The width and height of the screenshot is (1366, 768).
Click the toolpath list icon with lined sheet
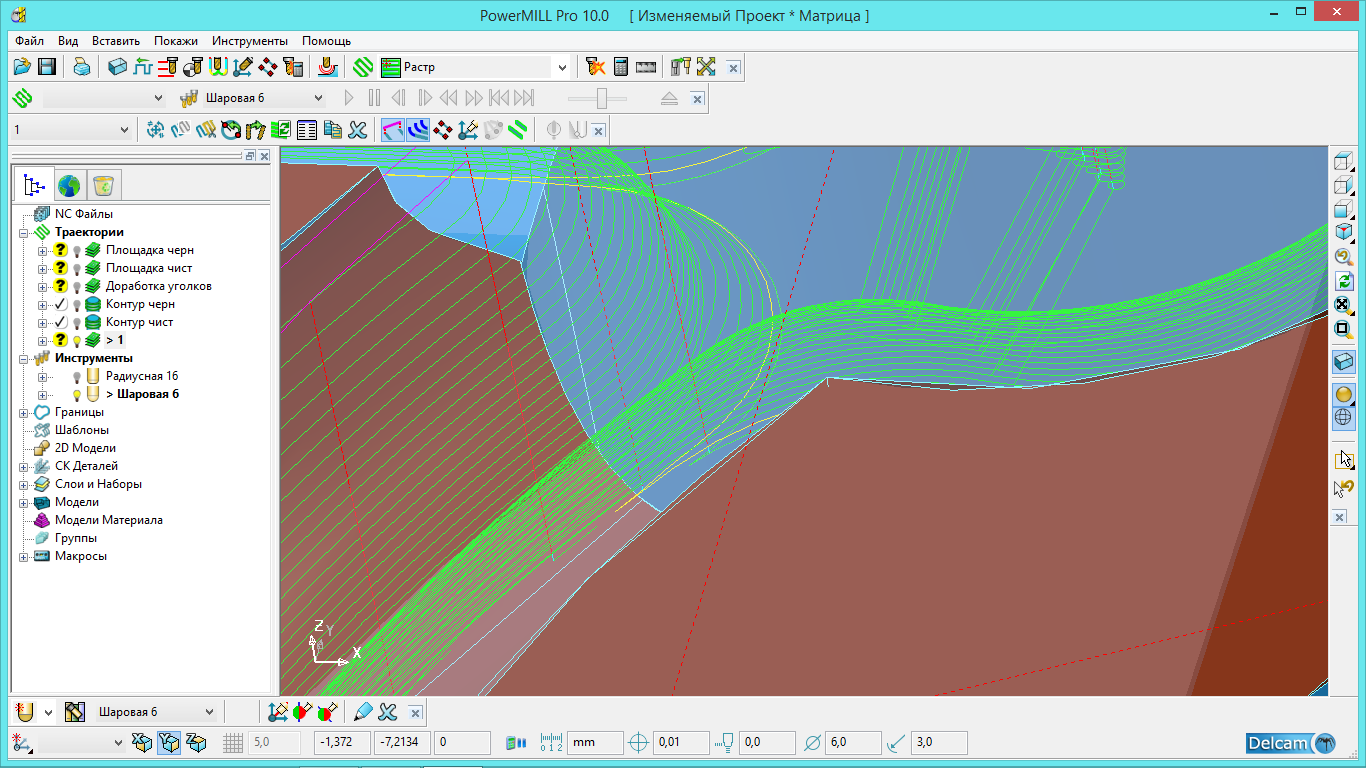coord(307,129)
